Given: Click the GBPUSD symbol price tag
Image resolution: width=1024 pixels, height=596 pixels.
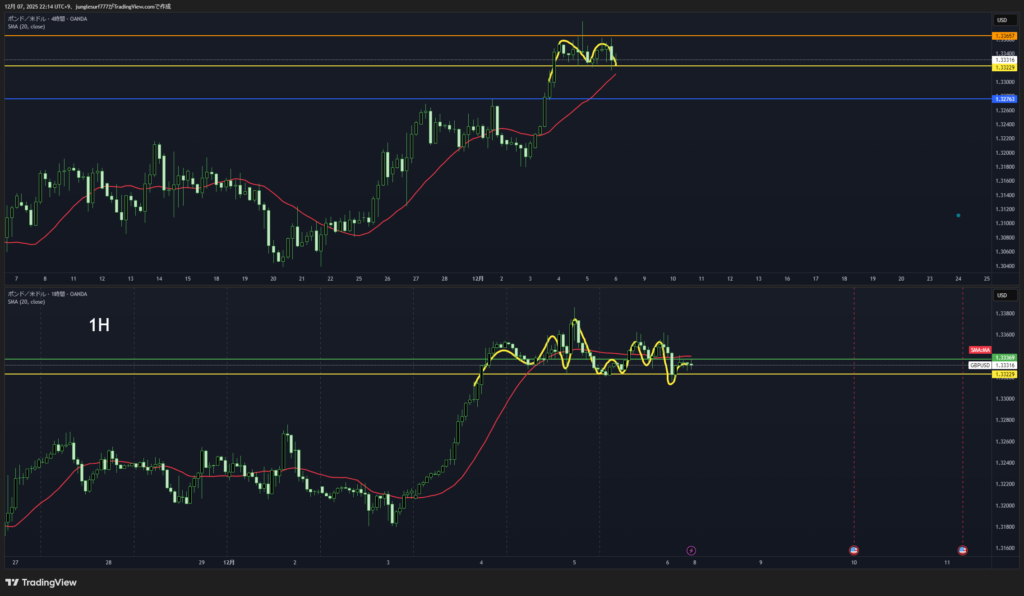Looking at the screenshot, I should coord(979,366).
